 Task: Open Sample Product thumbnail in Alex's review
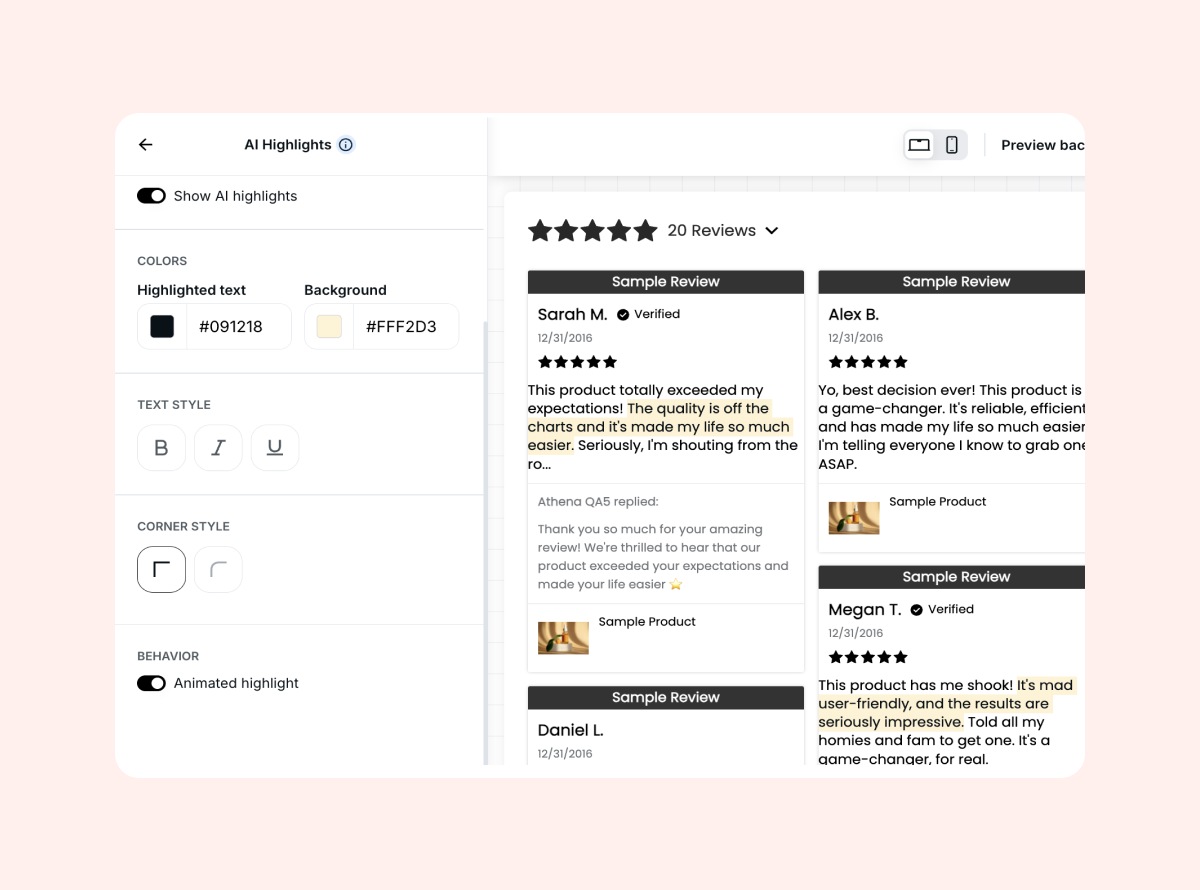[x=854, y=518]
